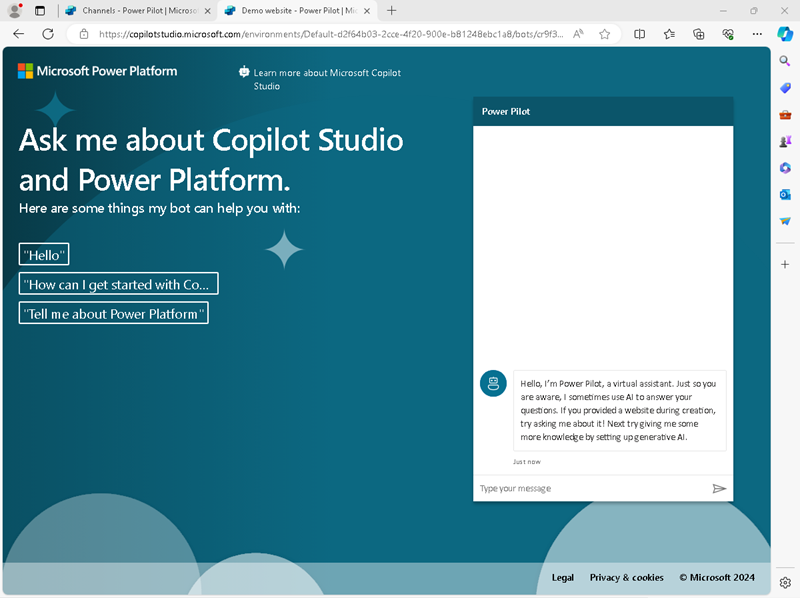The image size is (800, 598).
Task: Click the Type your message field
Action: pyautogui.click(x=592, y=488)
